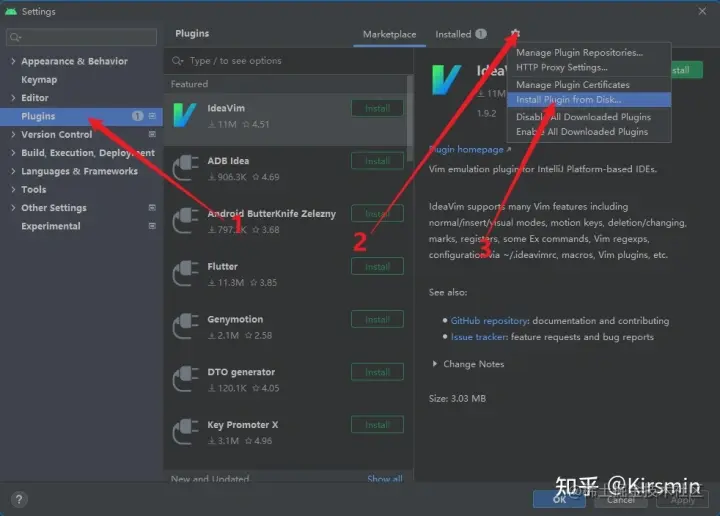The height and width of the screenshot is (516, 720).
Task: Click the project-level icon next to Plugins
Action: (152, 116)
